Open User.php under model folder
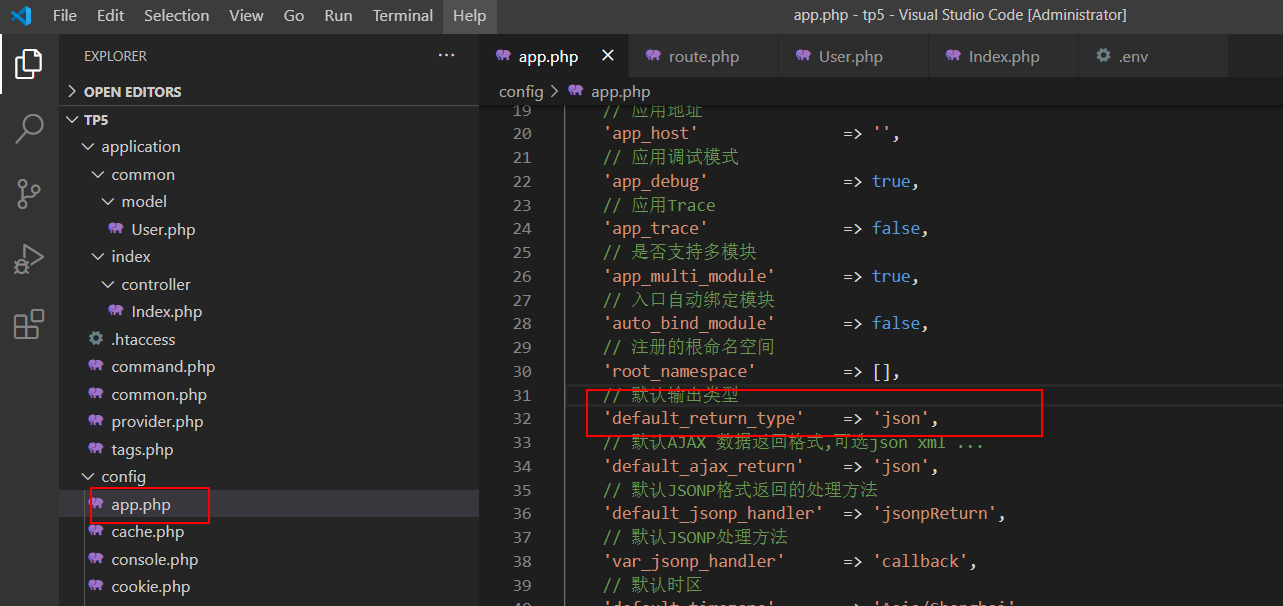Viewport: 1283px width, 606px height. point(269,229)
